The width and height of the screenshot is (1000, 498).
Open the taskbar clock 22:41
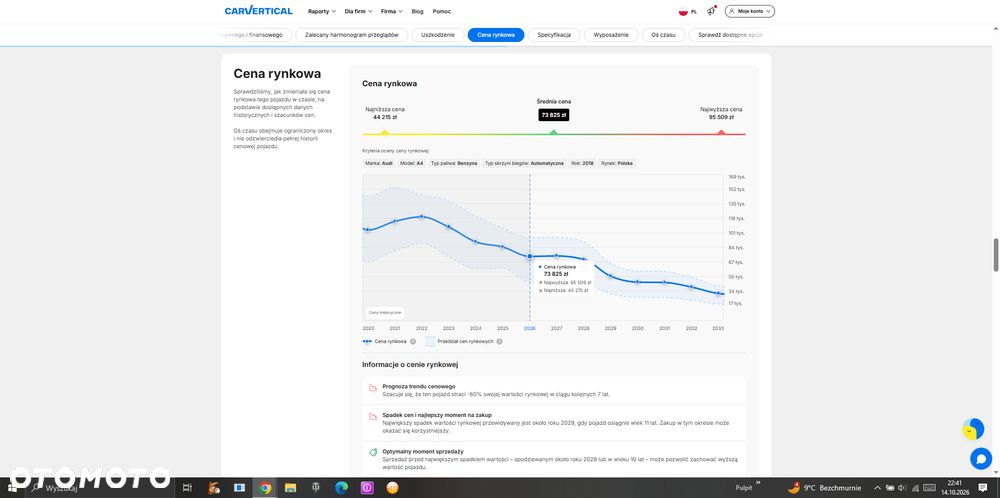coord(955,488)
